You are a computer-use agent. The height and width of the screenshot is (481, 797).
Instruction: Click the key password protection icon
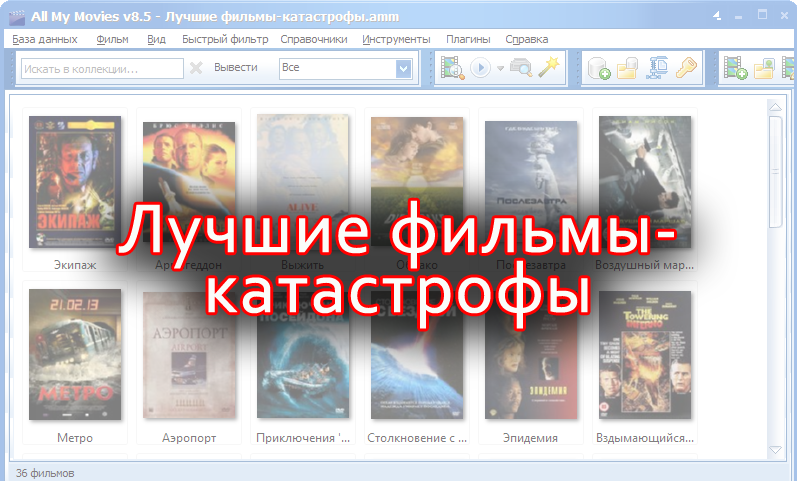(685, 68)
